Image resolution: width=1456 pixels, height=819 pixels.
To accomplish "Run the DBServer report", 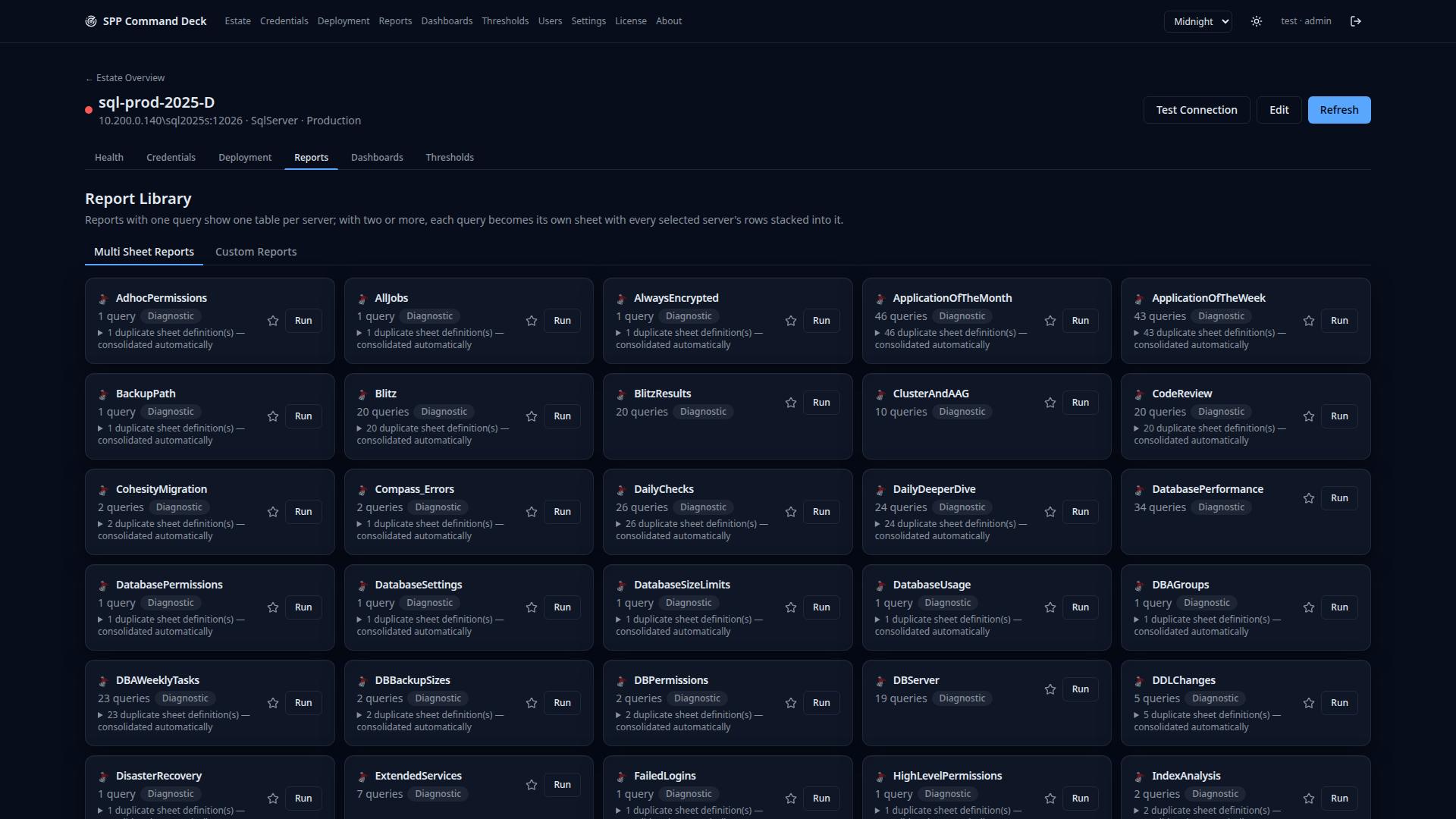I will [x=1081, y=689].
